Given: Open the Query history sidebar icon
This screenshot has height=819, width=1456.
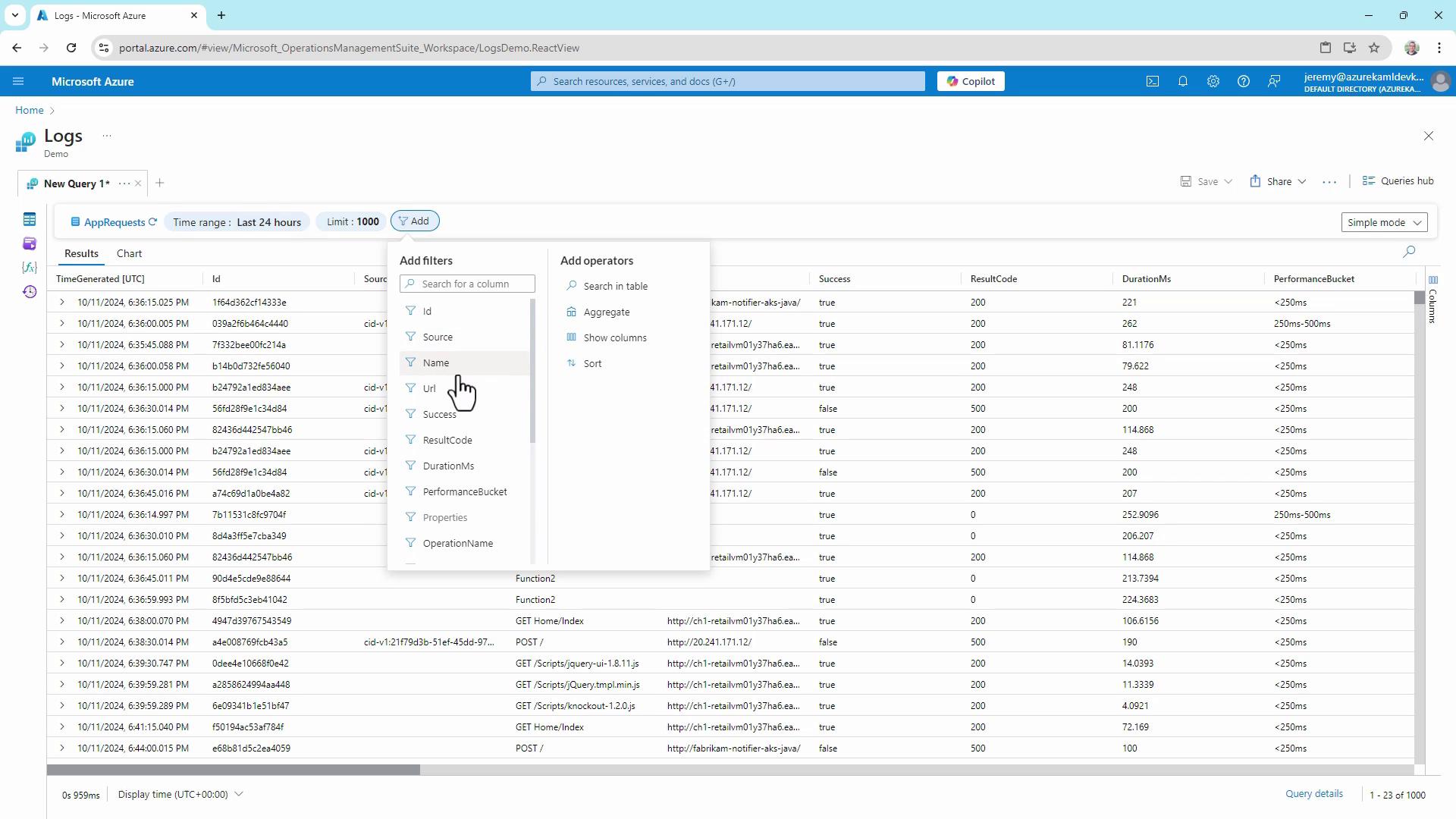Looking at the screenshot, I should 30,292.
